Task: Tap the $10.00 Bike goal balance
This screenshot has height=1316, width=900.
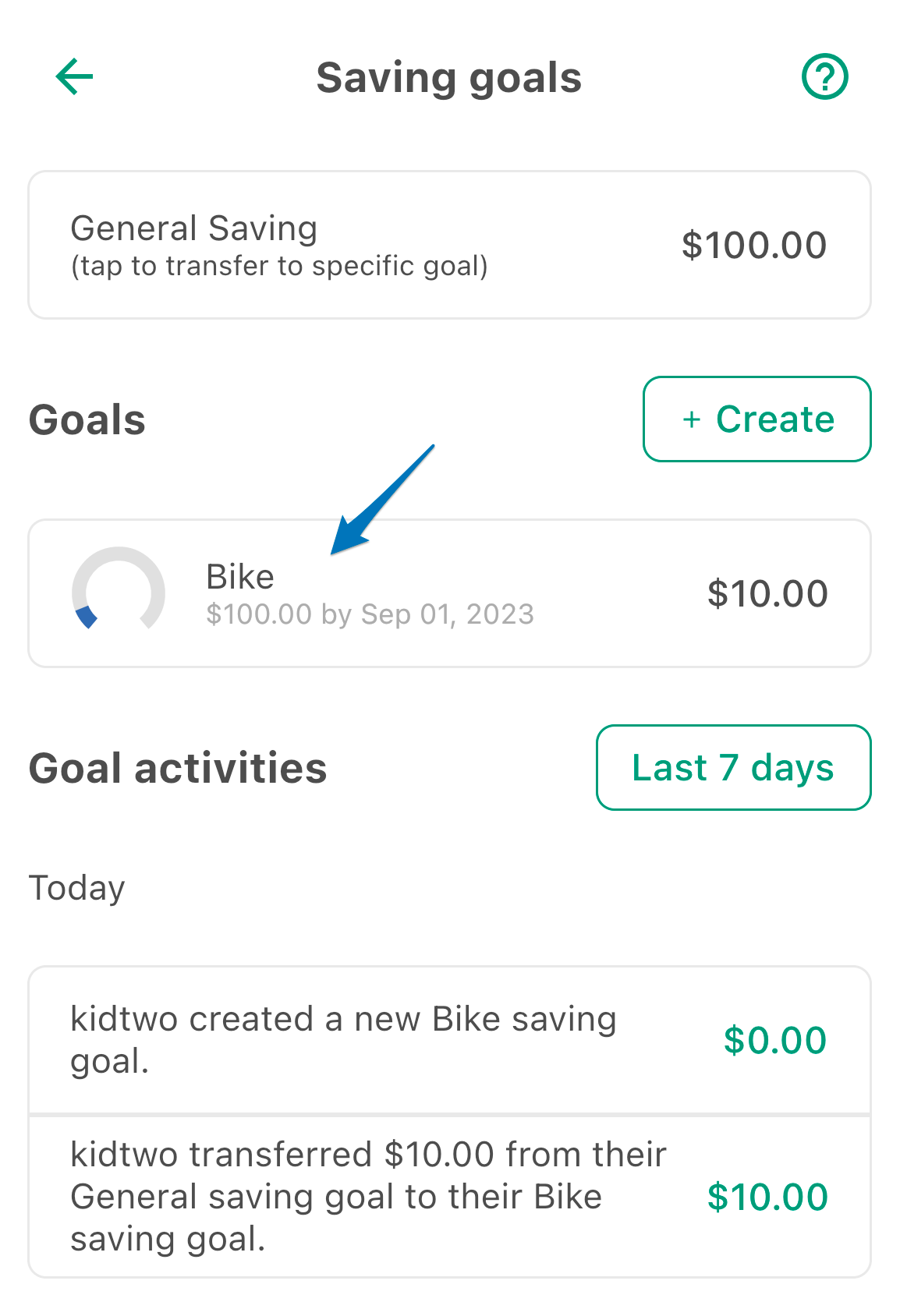Action: [x=767, y=593]
